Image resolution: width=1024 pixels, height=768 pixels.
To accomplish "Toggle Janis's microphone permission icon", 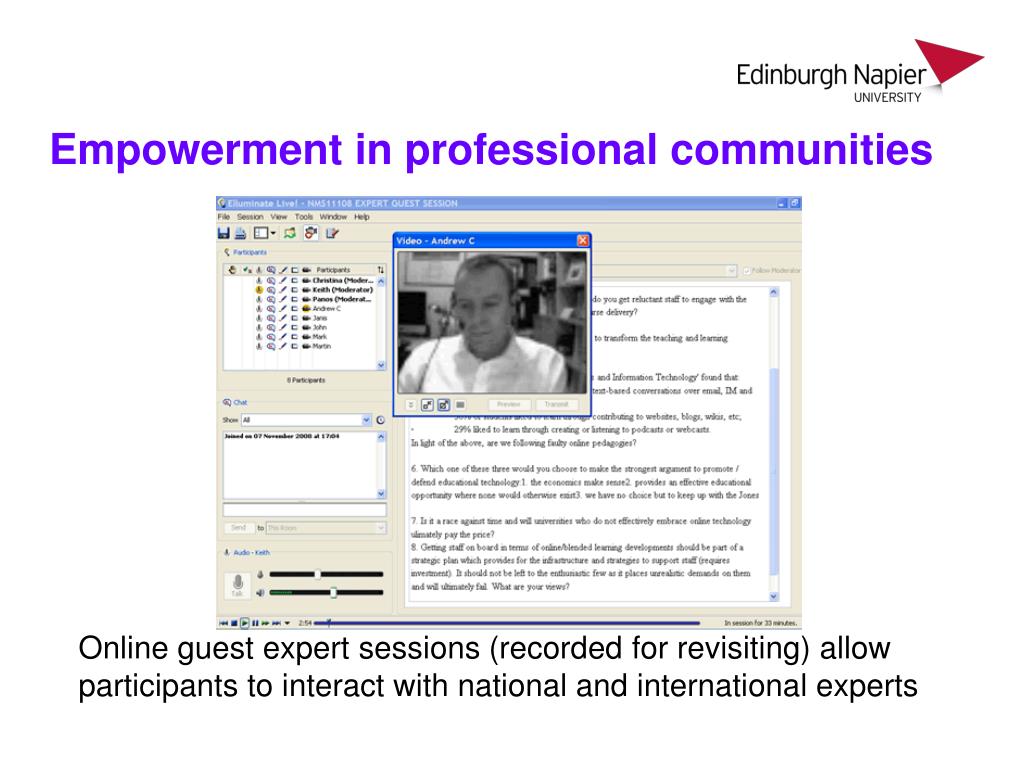I will point(259,318).
